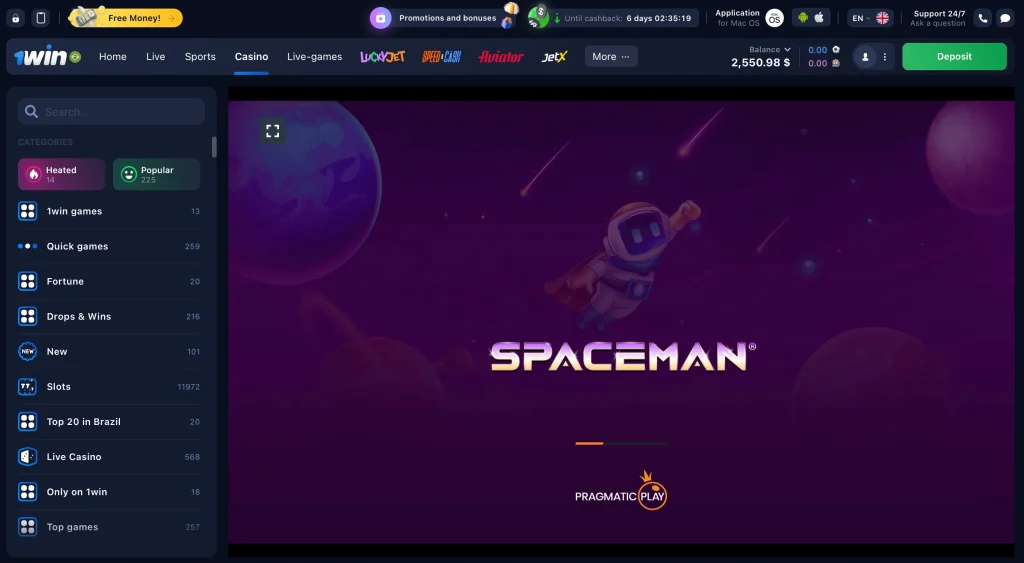The image size is (1024, 563).
Task: Launch the LuckyJet game
Action: click(383, 57)
